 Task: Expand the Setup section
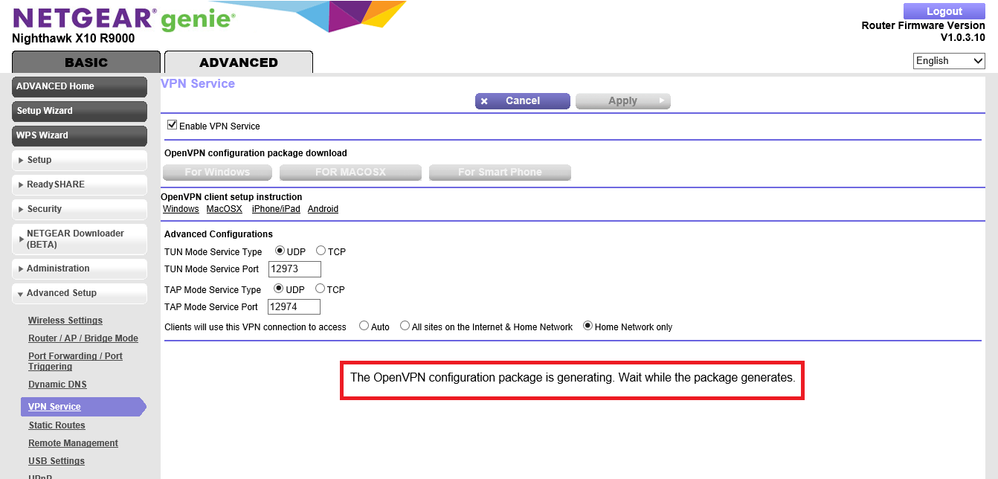point(80,160)
